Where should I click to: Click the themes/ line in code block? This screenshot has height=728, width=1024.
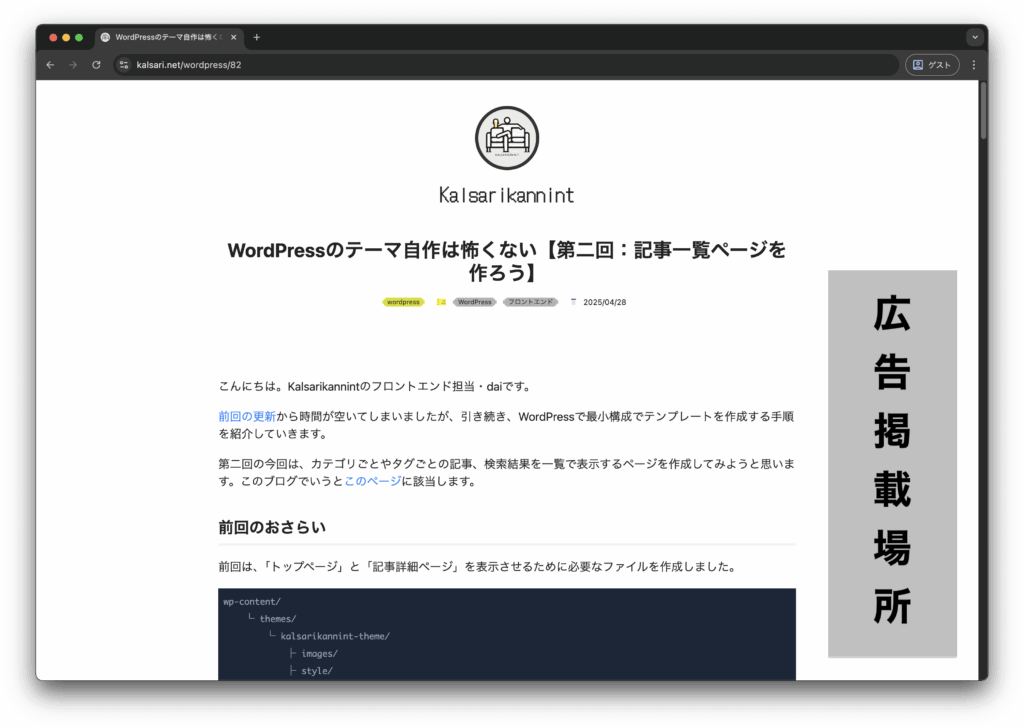tap(278, 619)
